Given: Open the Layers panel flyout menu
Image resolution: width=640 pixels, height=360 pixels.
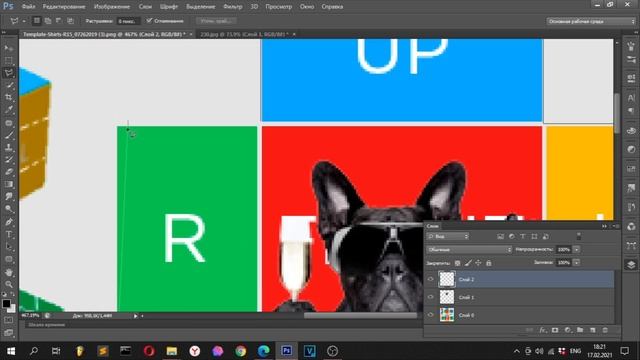Looking at the screenshot, I should [x=616, y=226].
